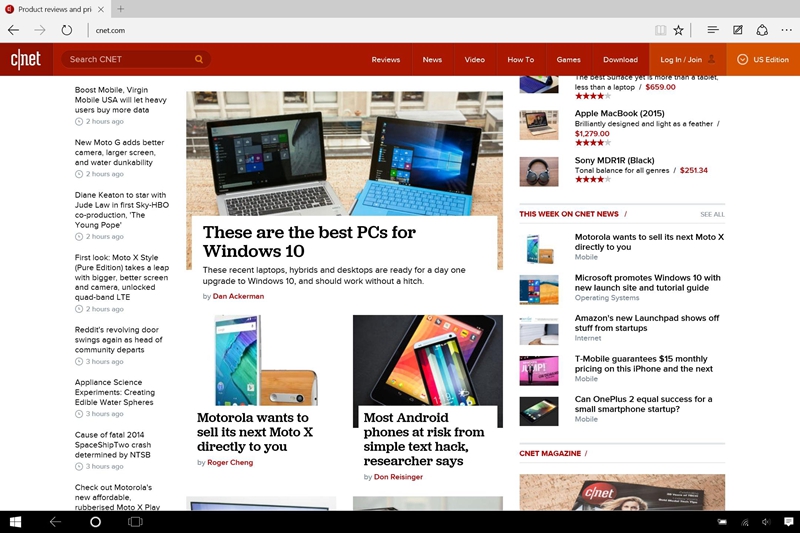Open the Reviews navigation menu

pos(386,59)
